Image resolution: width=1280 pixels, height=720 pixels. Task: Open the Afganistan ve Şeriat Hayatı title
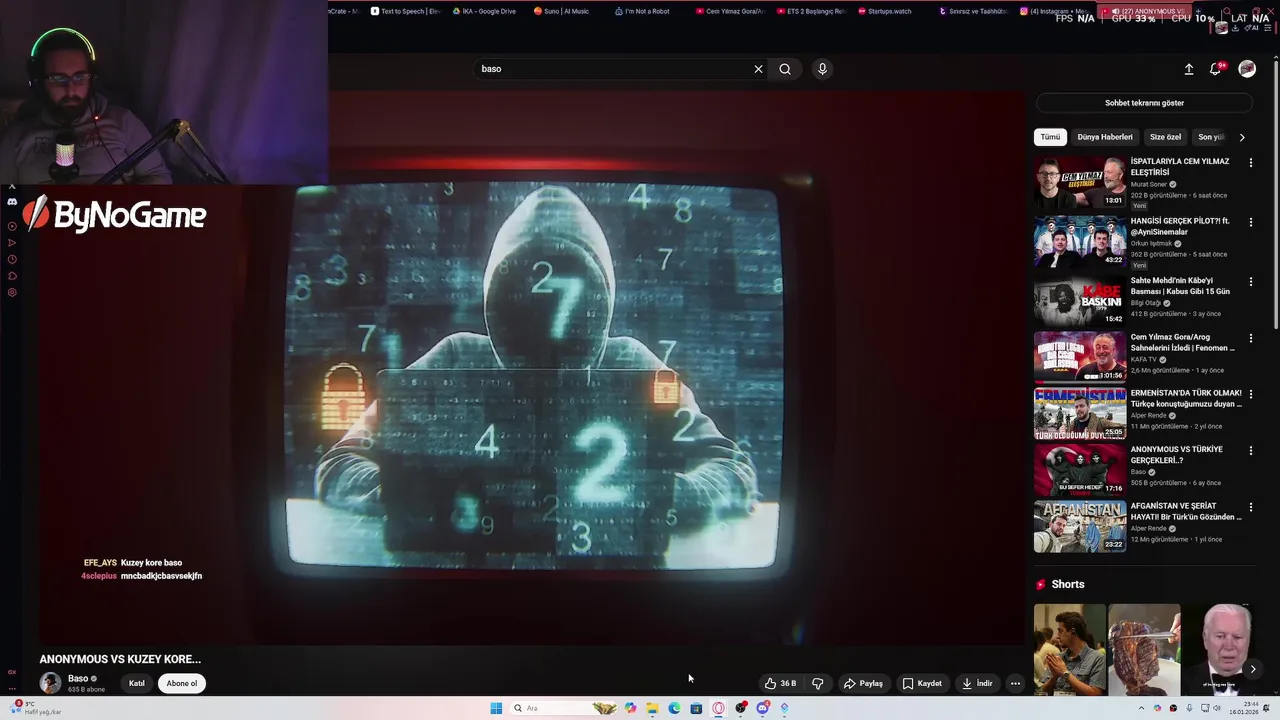[x=1186, y=512]
